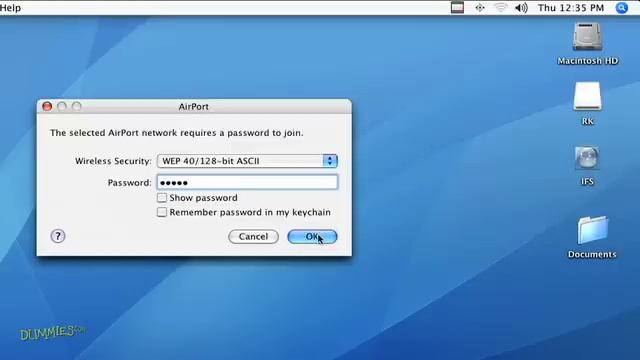Enable the Show password checkbox
Image resolution: width=640 pixels, height=360 pixels.
pyautogui.click(x=162, y=198)
